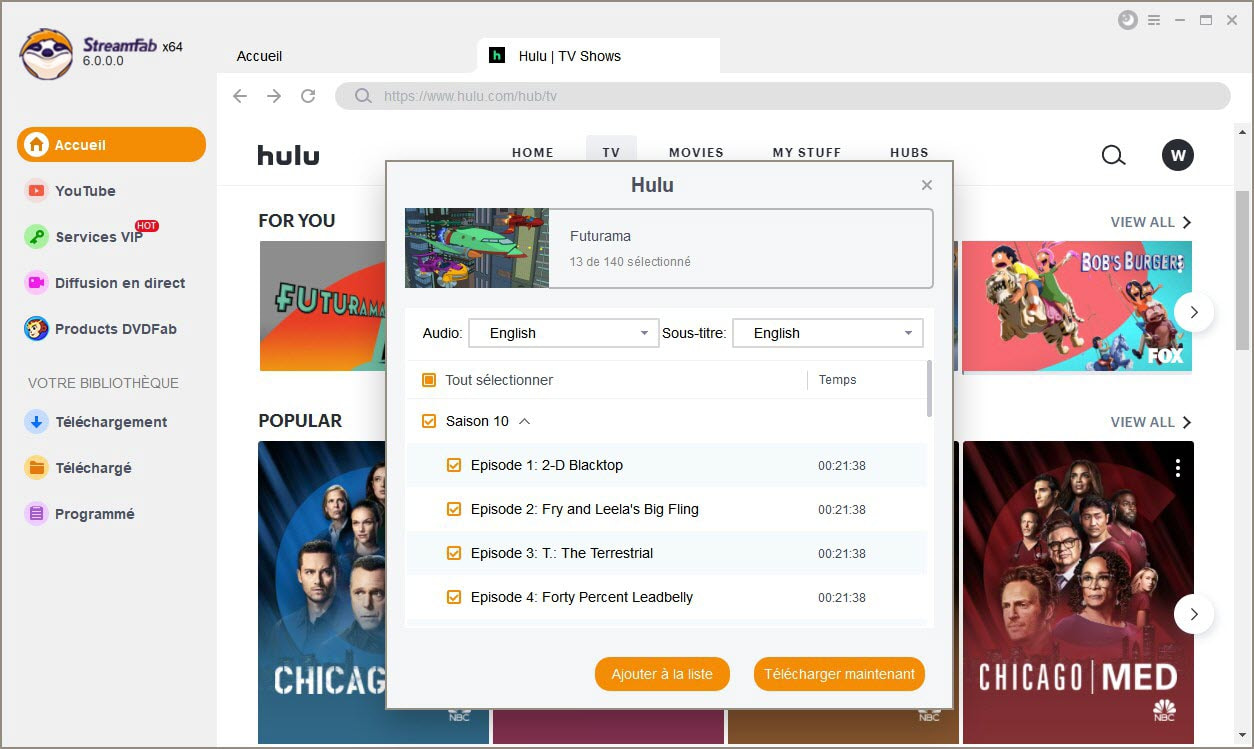Click the StreamFab sloth logo
Image resolution: width=1254 pixels, height=749 pixels.
(45, 54)
